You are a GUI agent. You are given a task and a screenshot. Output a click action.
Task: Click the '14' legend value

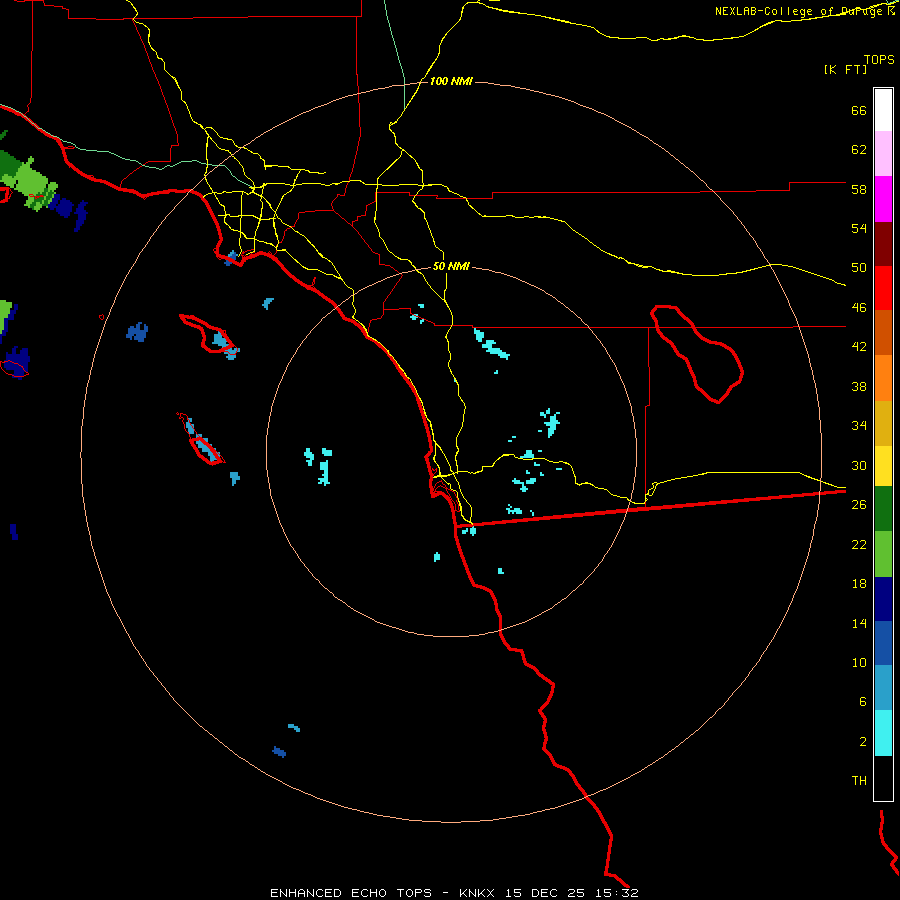pyautogui.click(x=859, y=623)
